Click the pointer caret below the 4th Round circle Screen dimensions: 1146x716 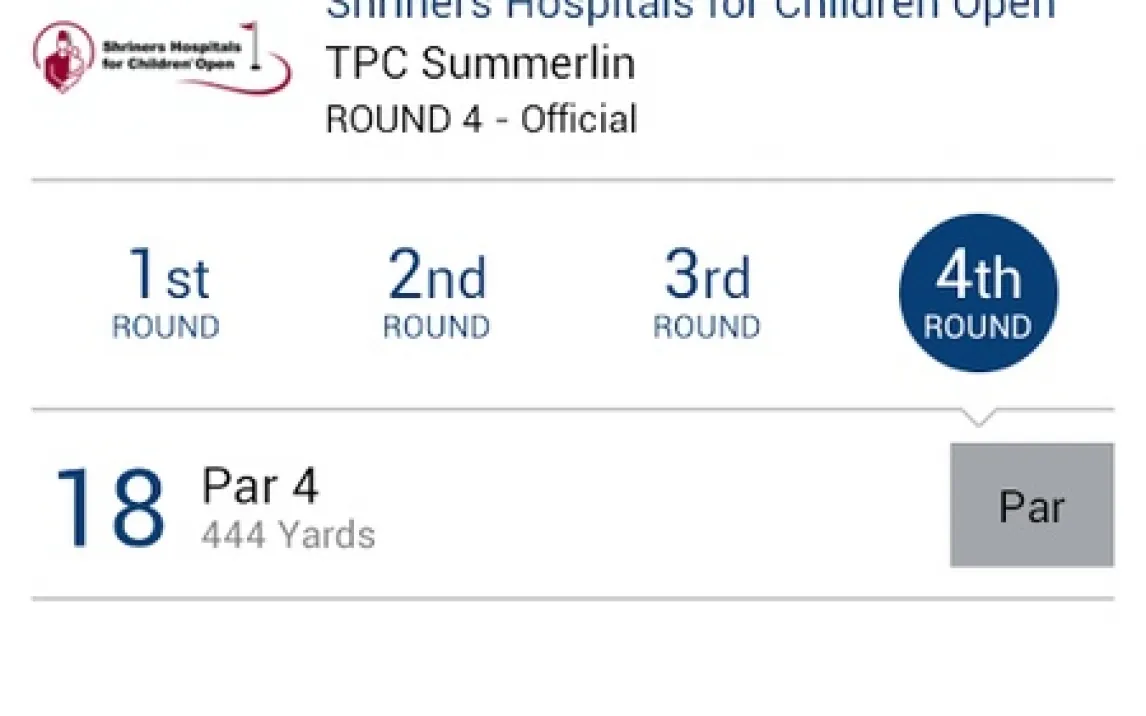coord(977,417)
